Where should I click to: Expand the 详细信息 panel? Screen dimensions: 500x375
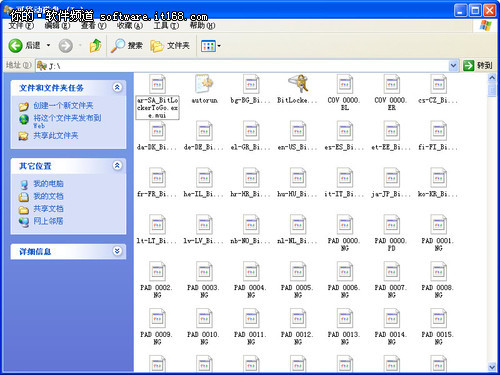(x=117, y=251)
